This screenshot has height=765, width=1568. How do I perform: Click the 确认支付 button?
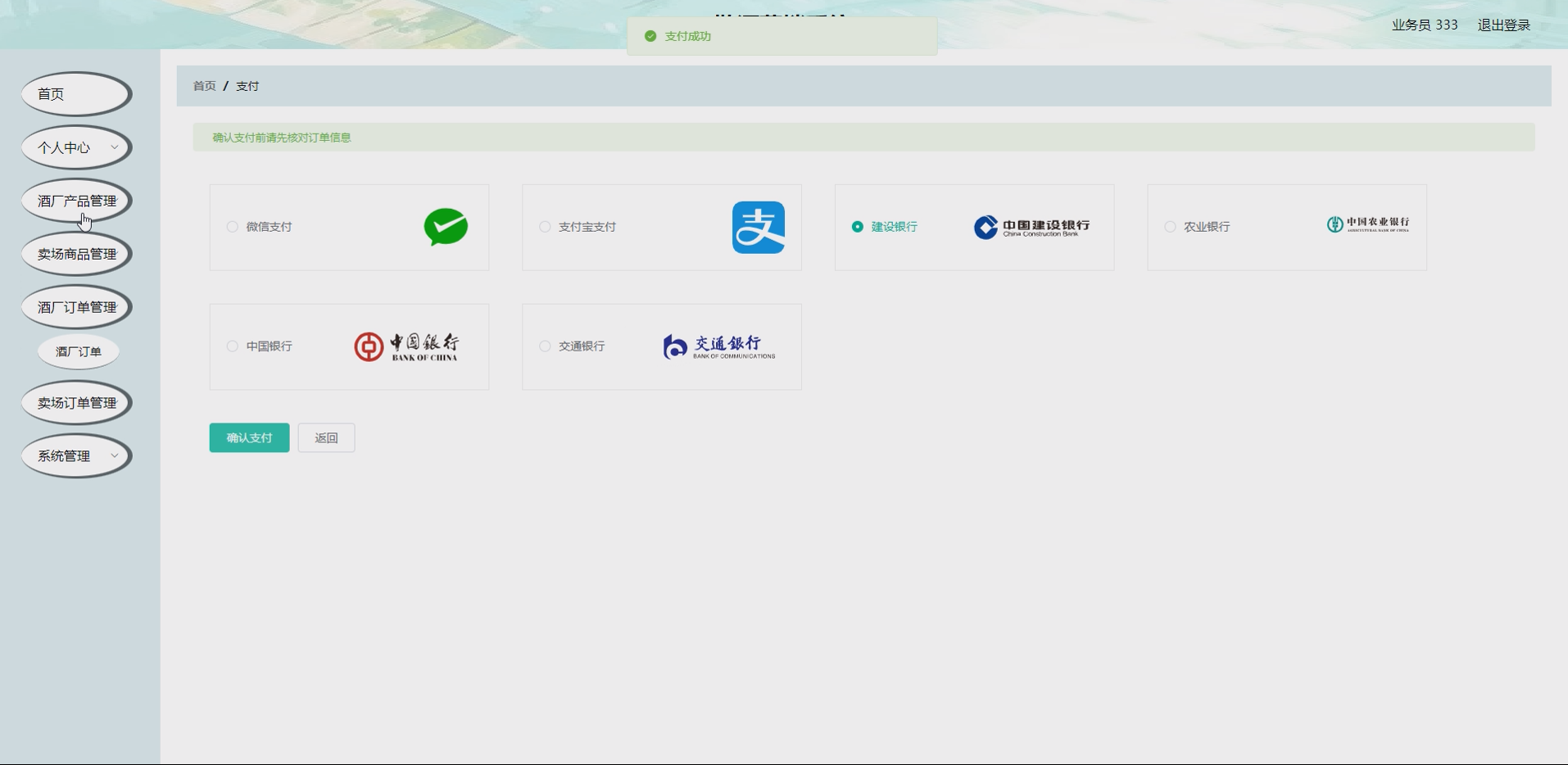(x=249, y=438)
